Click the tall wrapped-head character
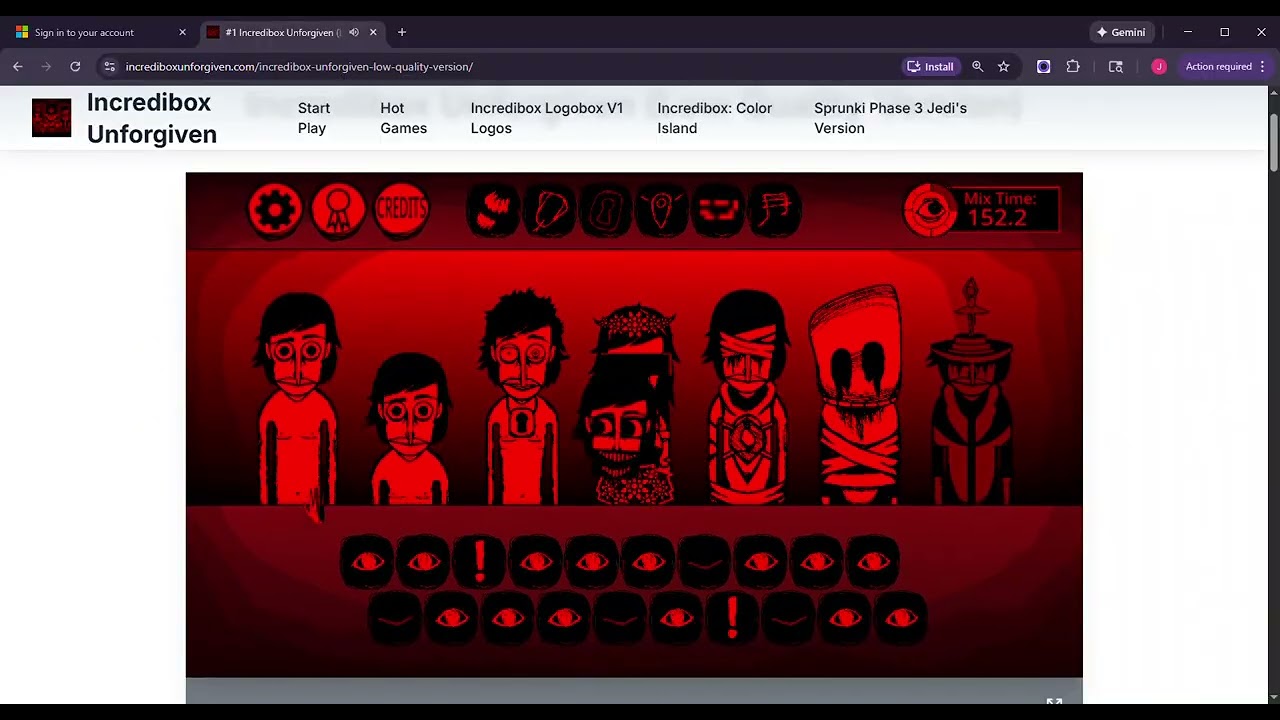Viewport: 1280px width, 720px height. [x=857, y=396]
